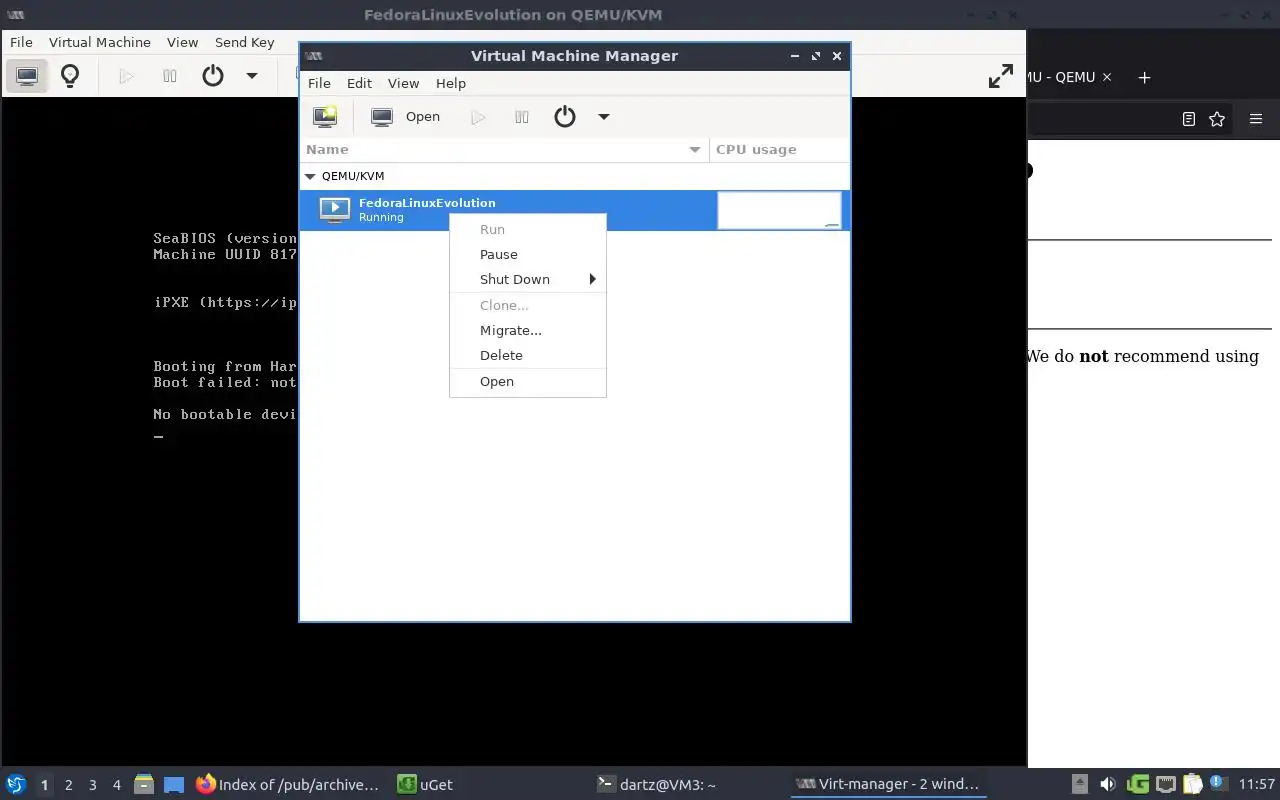Open the file manager launcher in taskbar
The image size is (1280, 800).
[145, 784]
